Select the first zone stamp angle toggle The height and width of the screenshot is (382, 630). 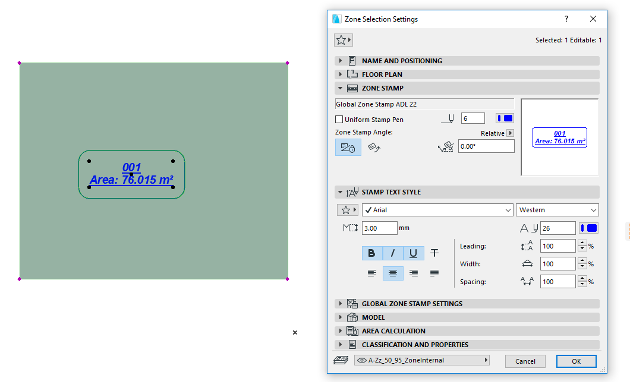pos(348,147)
